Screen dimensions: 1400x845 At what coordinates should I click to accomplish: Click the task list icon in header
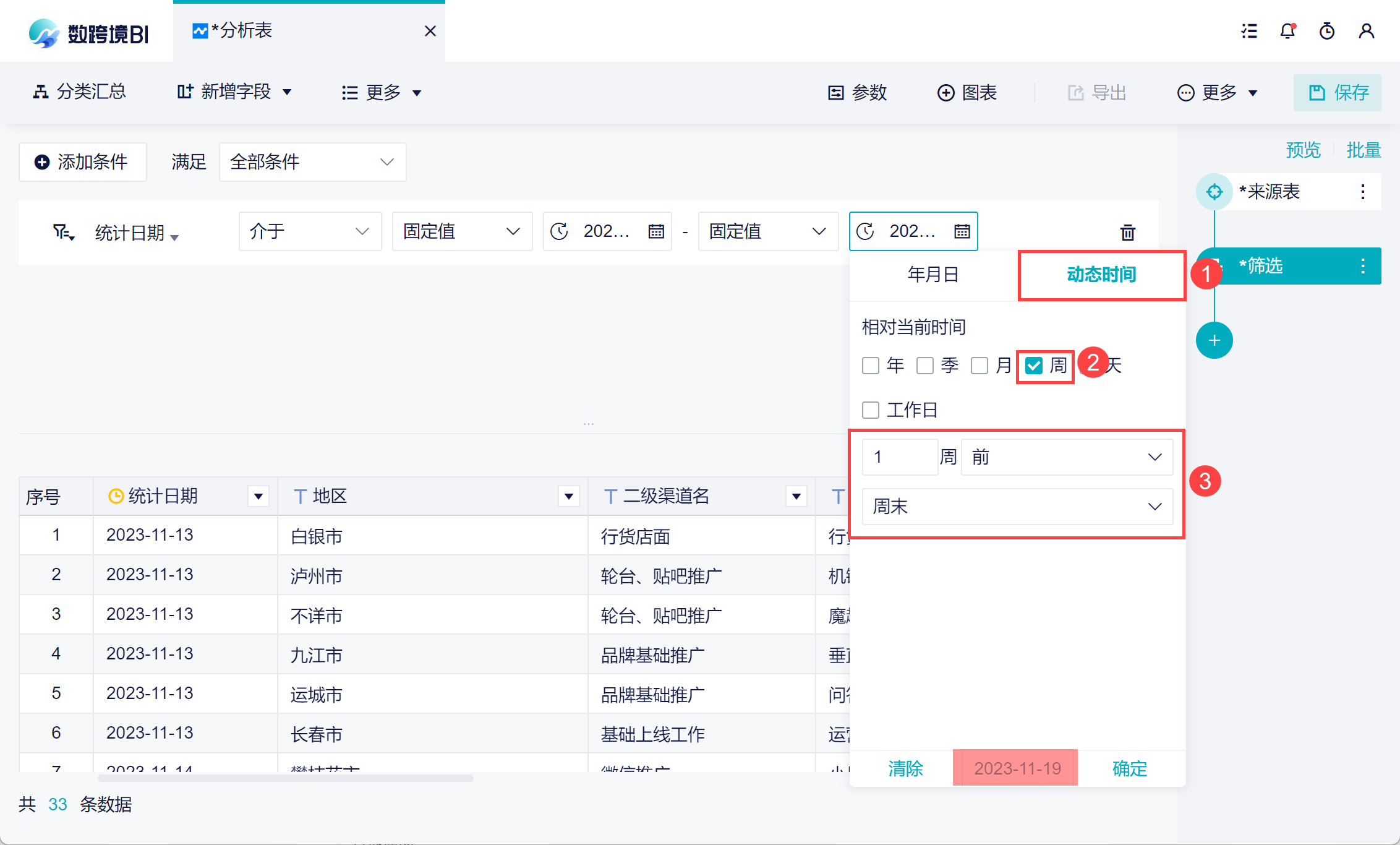(x=1249, y=31)
